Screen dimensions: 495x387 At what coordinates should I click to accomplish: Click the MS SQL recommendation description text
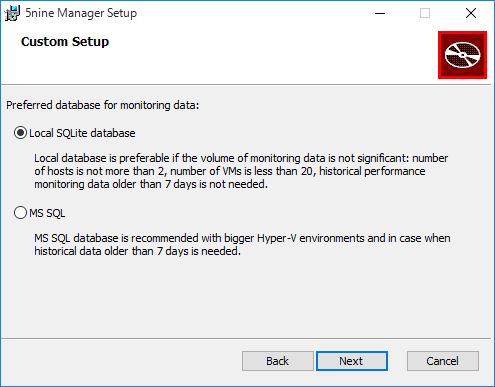click(242, 245)
